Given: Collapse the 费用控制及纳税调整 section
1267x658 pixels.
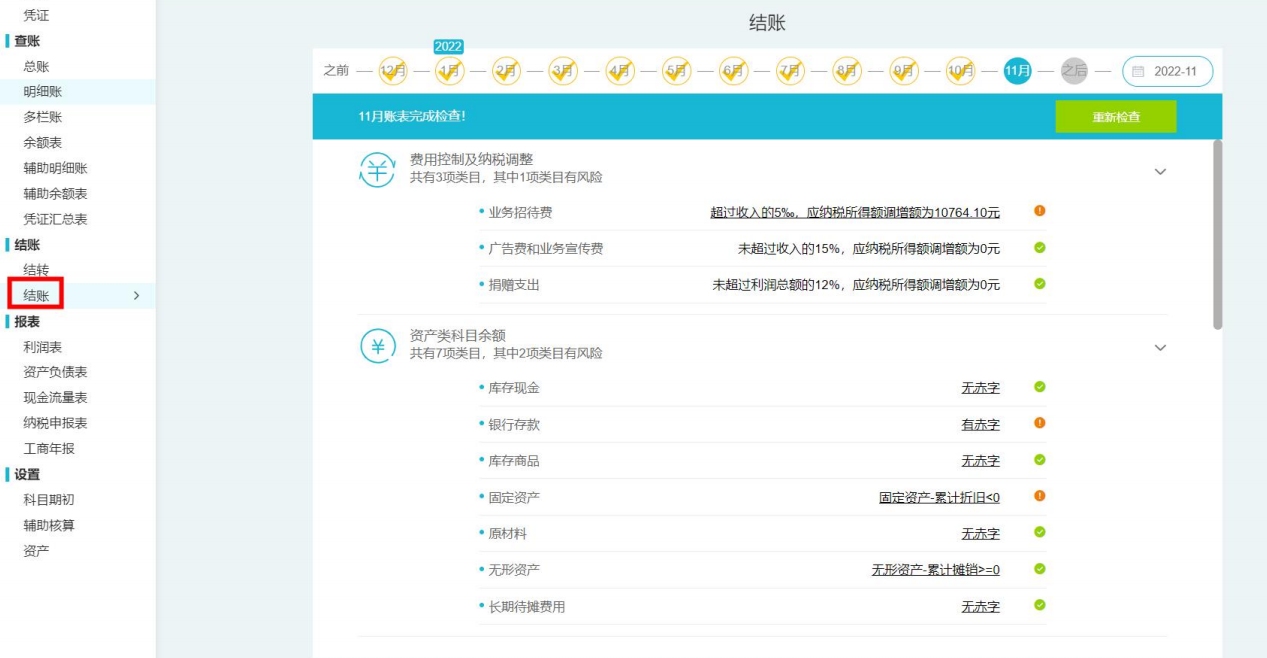Looking at the screenshot, I should click(1160, 172).
